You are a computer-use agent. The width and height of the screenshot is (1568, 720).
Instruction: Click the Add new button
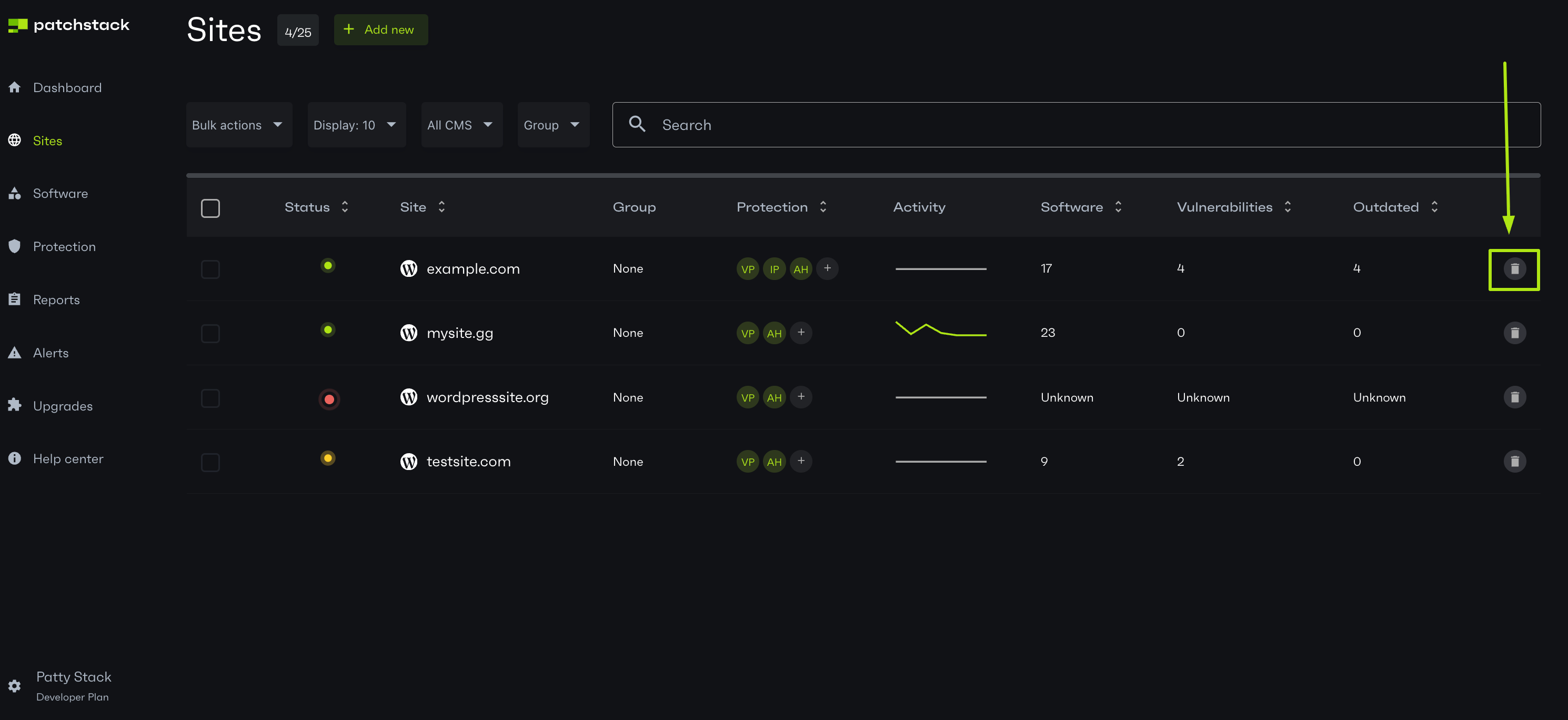[380, 30]
